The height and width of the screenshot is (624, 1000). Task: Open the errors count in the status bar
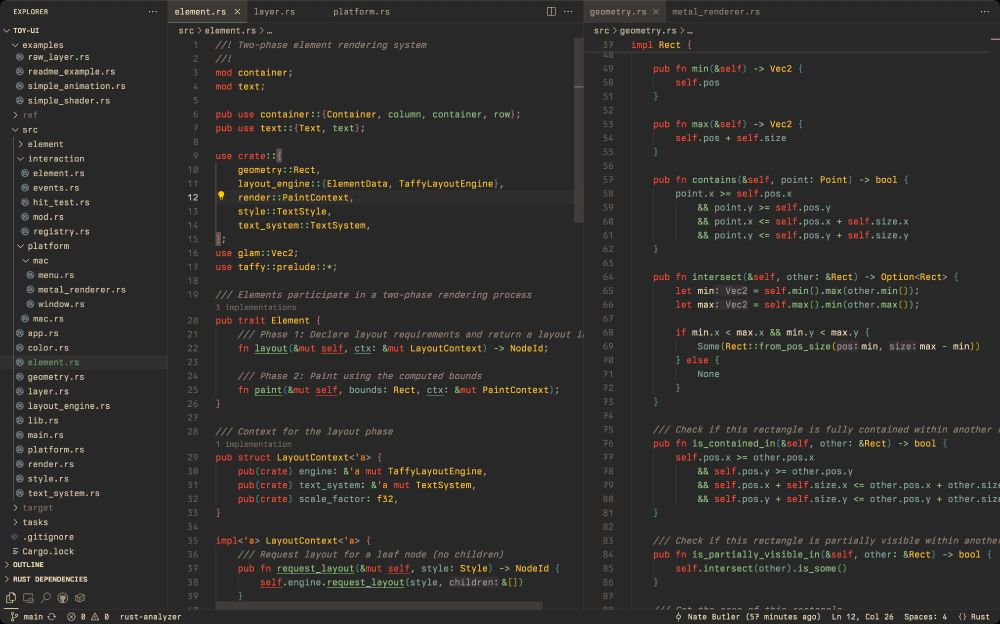tap(75, 617)
